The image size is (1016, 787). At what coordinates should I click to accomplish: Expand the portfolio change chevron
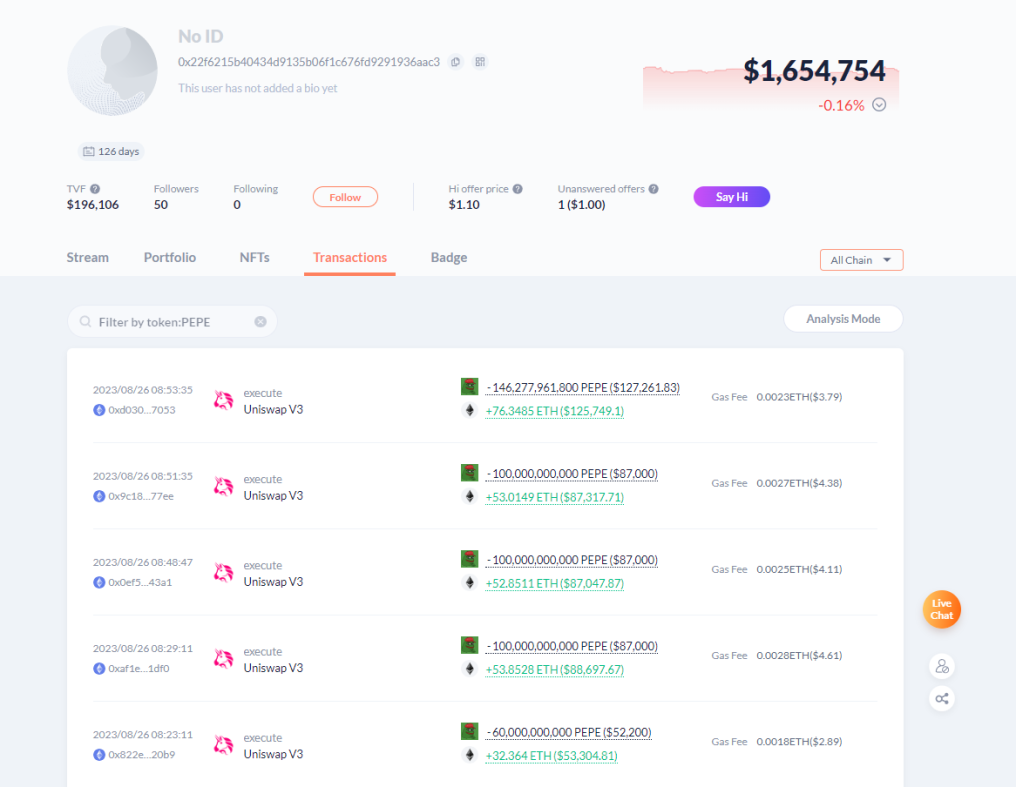point(879,105)
